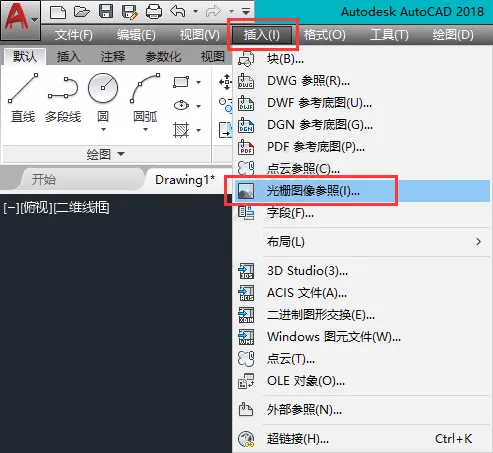Choose OLE 对象(O)... menu entry
Image resolution: width=493 pixels, height=453 pixels.
click(362, 381)
